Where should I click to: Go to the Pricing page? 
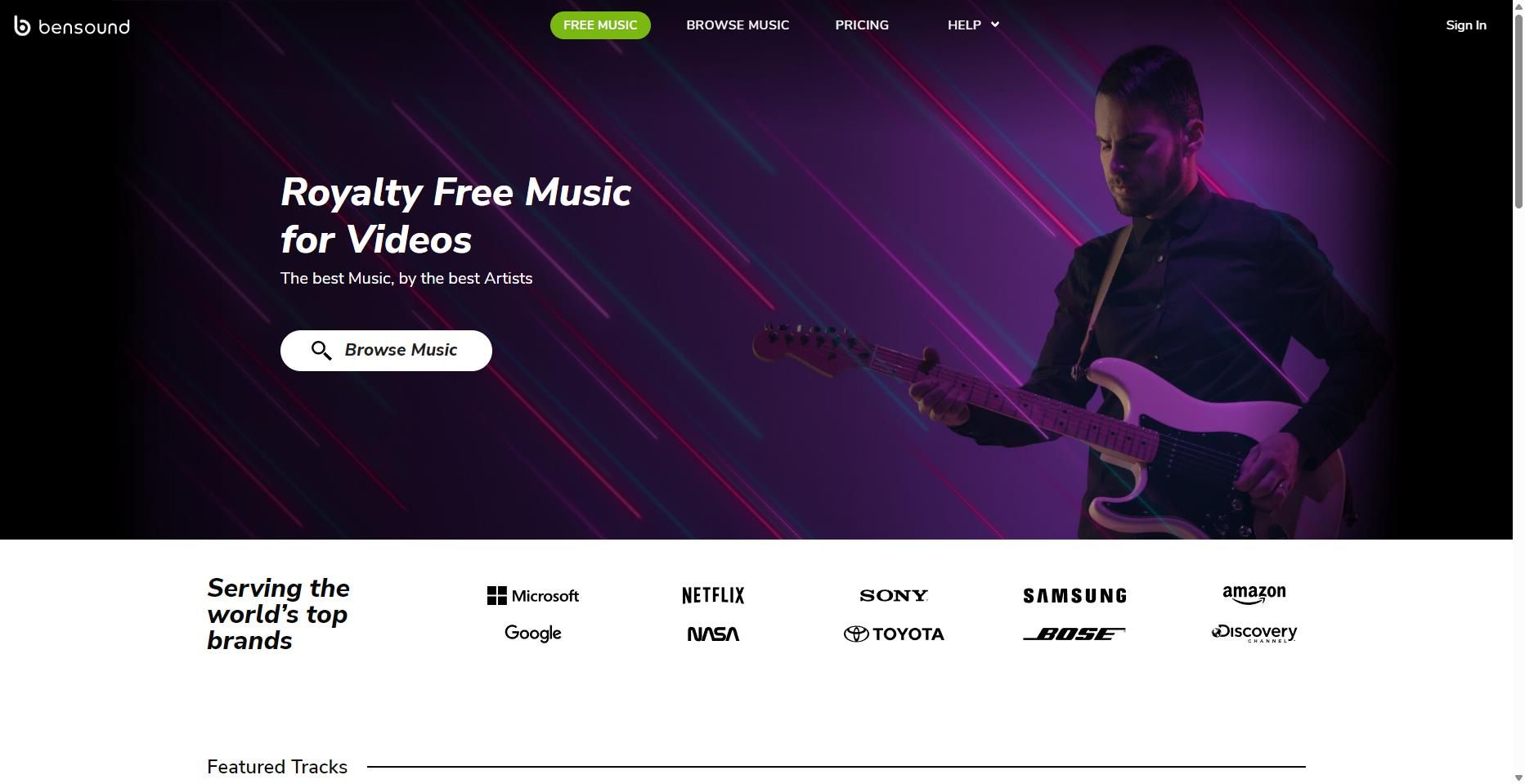[862, 25]
